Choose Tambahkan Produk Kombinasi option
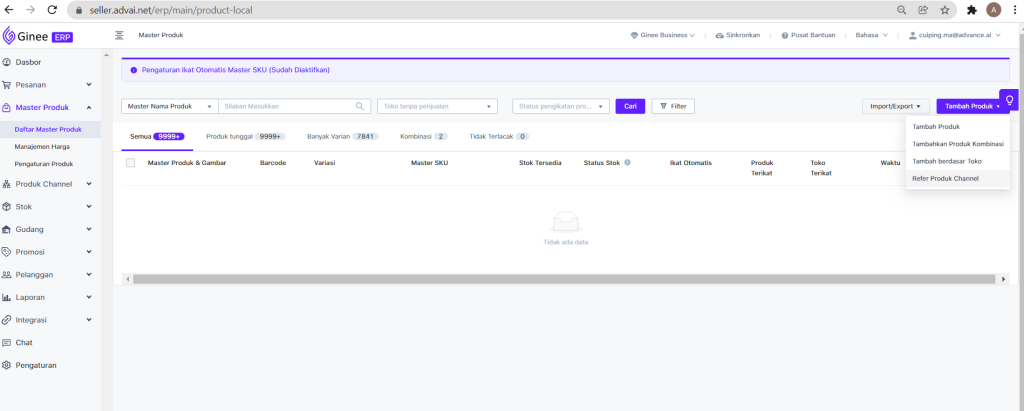This screenshot has width=1024, height=411. pyautogui.click(x=957, y=144)
